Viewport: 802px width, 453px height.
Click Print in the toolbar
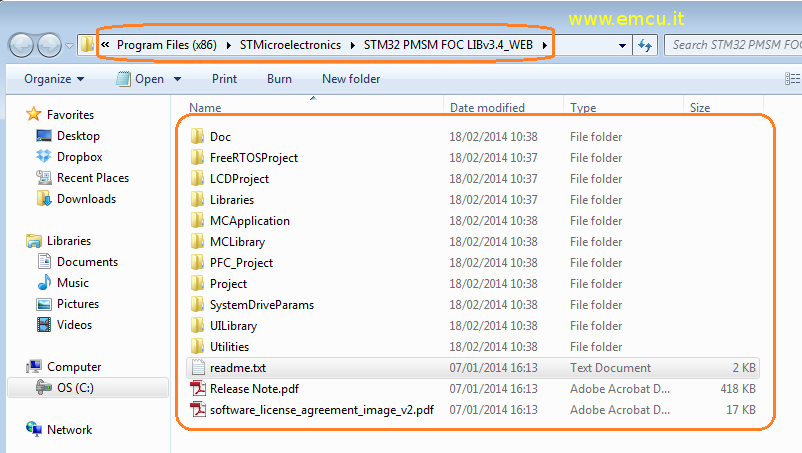[x=224, y=79]
